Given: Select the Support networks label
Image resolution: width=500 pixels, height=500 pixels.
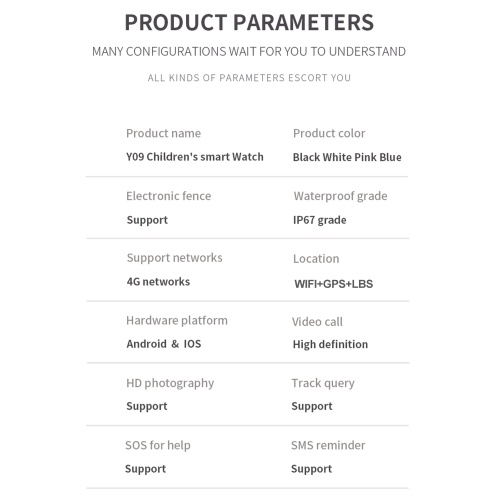Looking at the screenshot, I should [x=174, y=258].
